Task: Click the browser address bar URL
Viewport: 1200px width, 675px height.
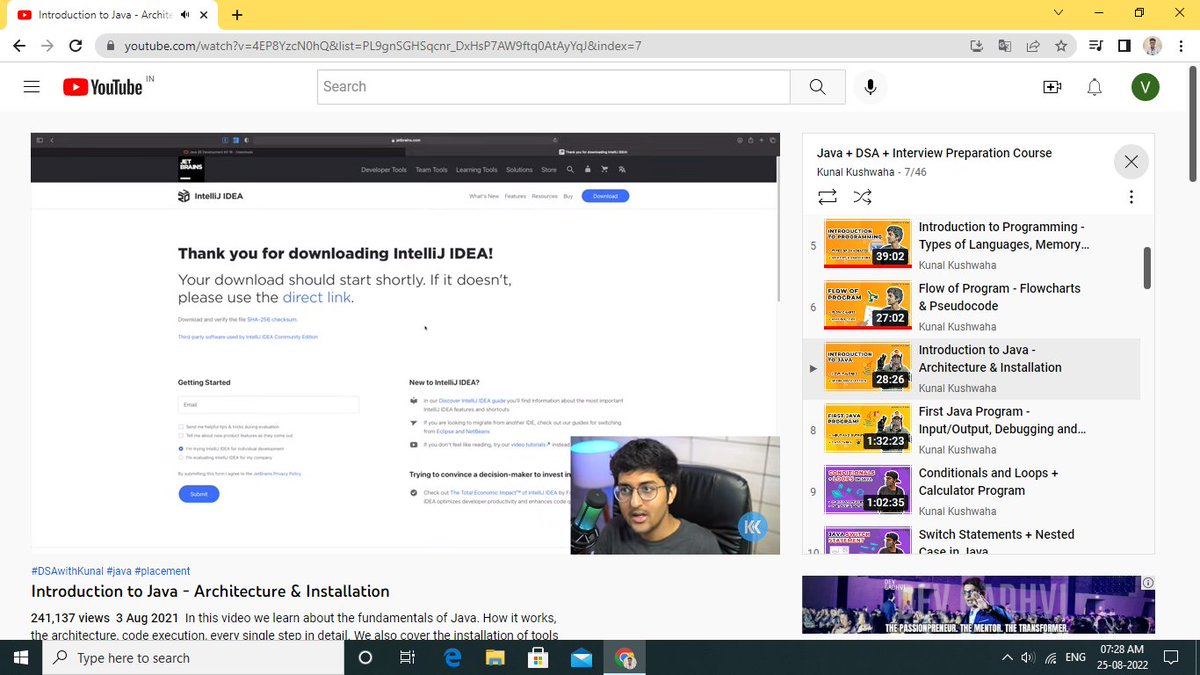Action: point(382,46)
